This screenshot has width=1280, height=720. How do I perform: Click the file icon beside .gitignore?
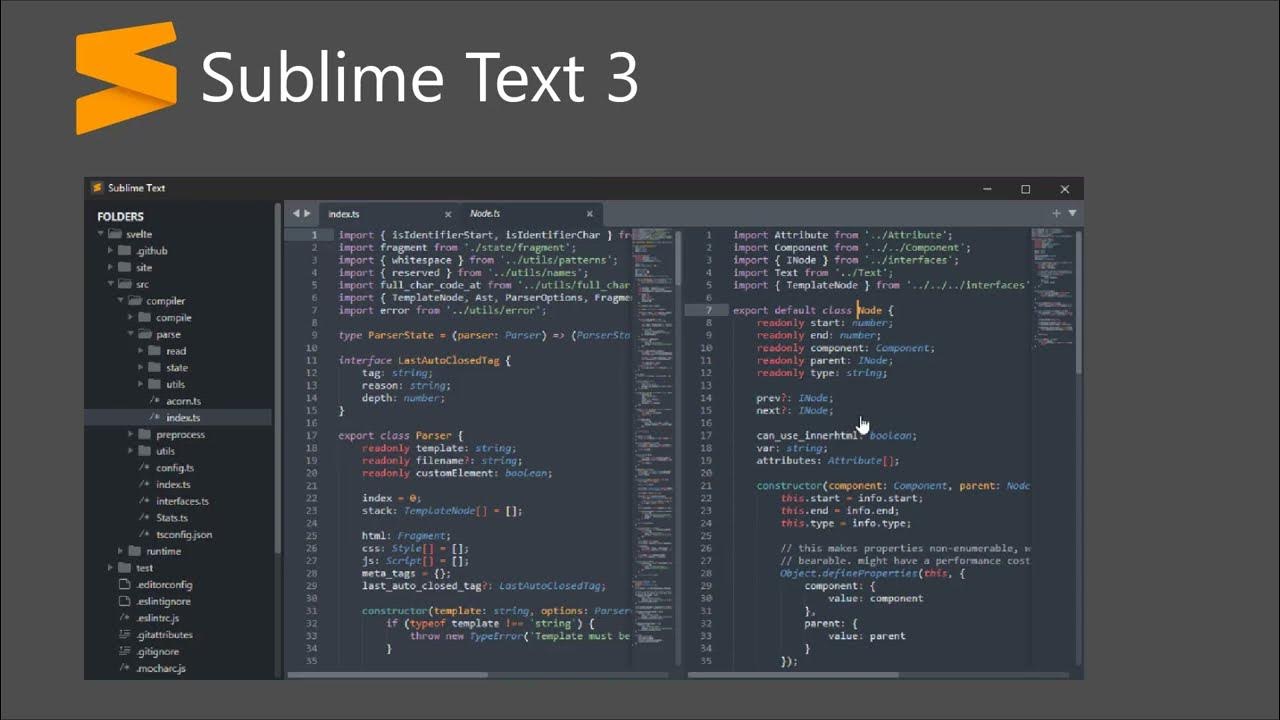[125, 651]
